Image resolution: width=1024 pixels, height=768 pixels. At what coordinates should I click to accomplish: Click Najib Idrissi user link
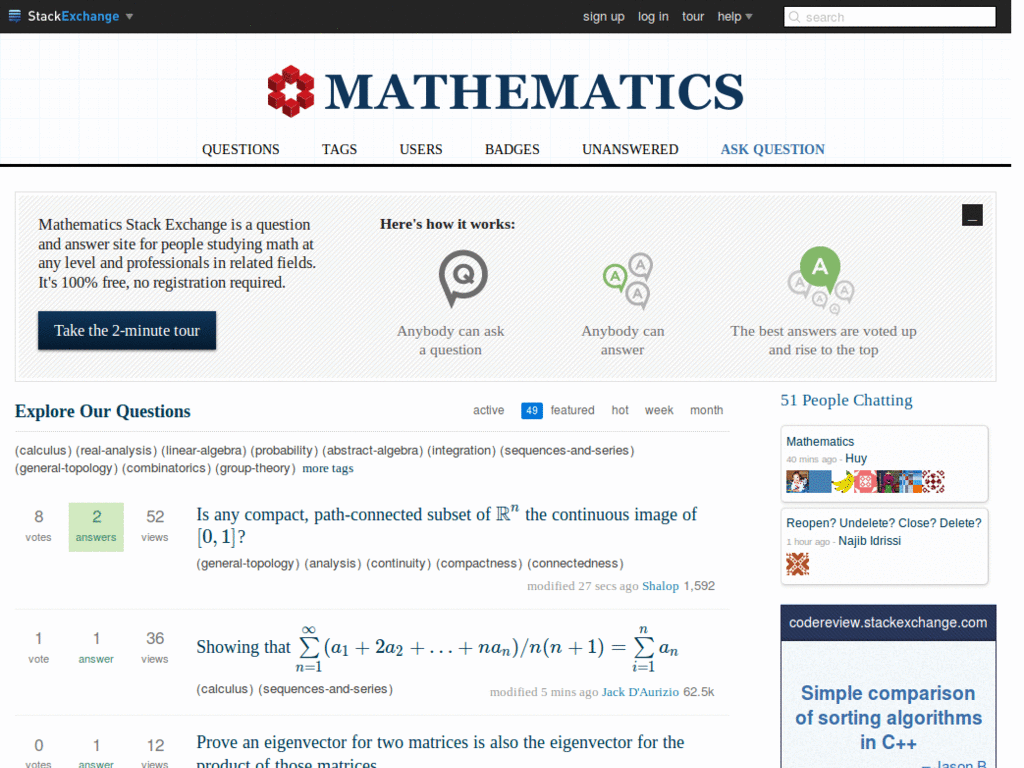pos(869,541)
